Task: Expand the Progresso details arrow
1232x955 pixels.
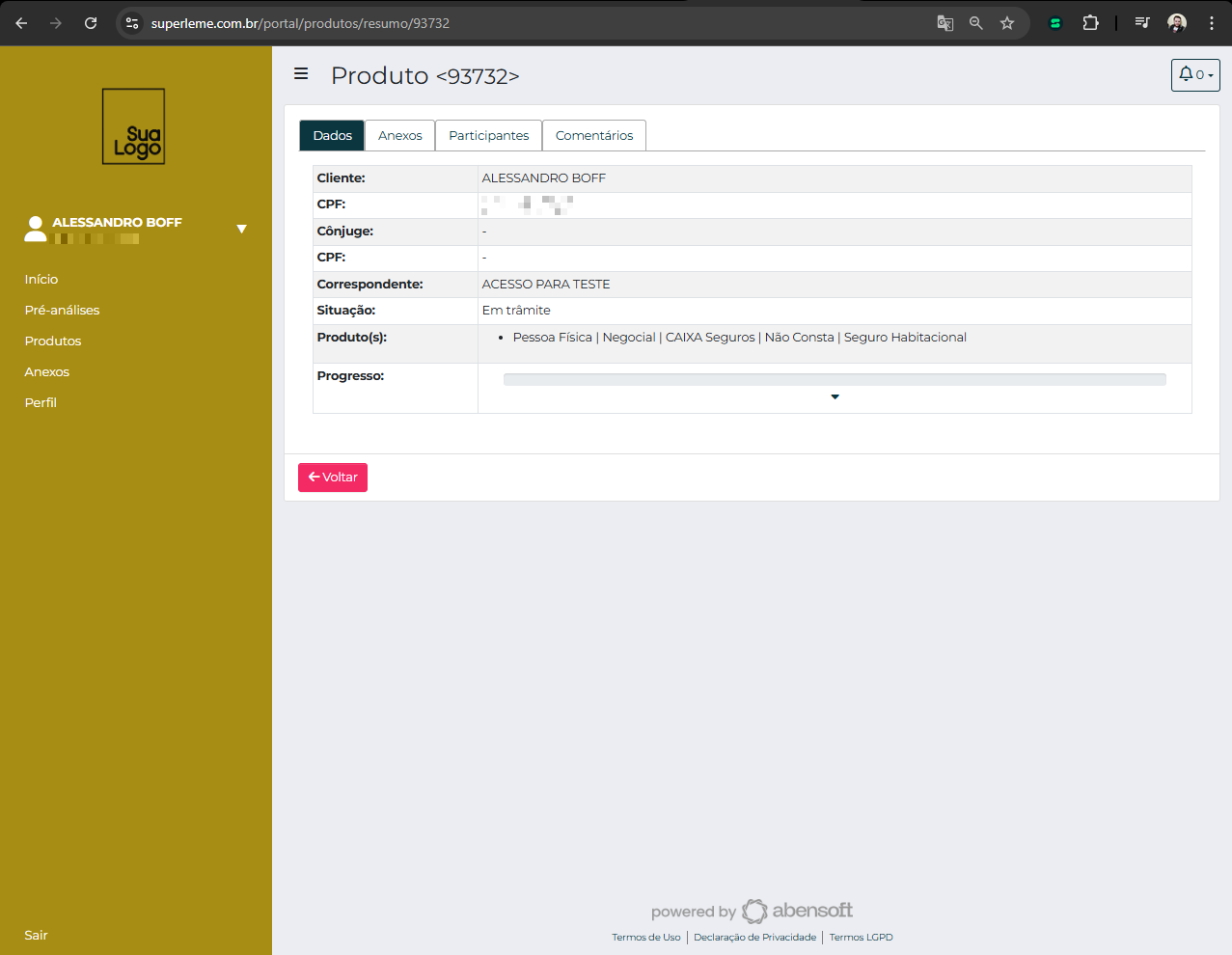Action: pyautogui.click(x=835, y=397)
